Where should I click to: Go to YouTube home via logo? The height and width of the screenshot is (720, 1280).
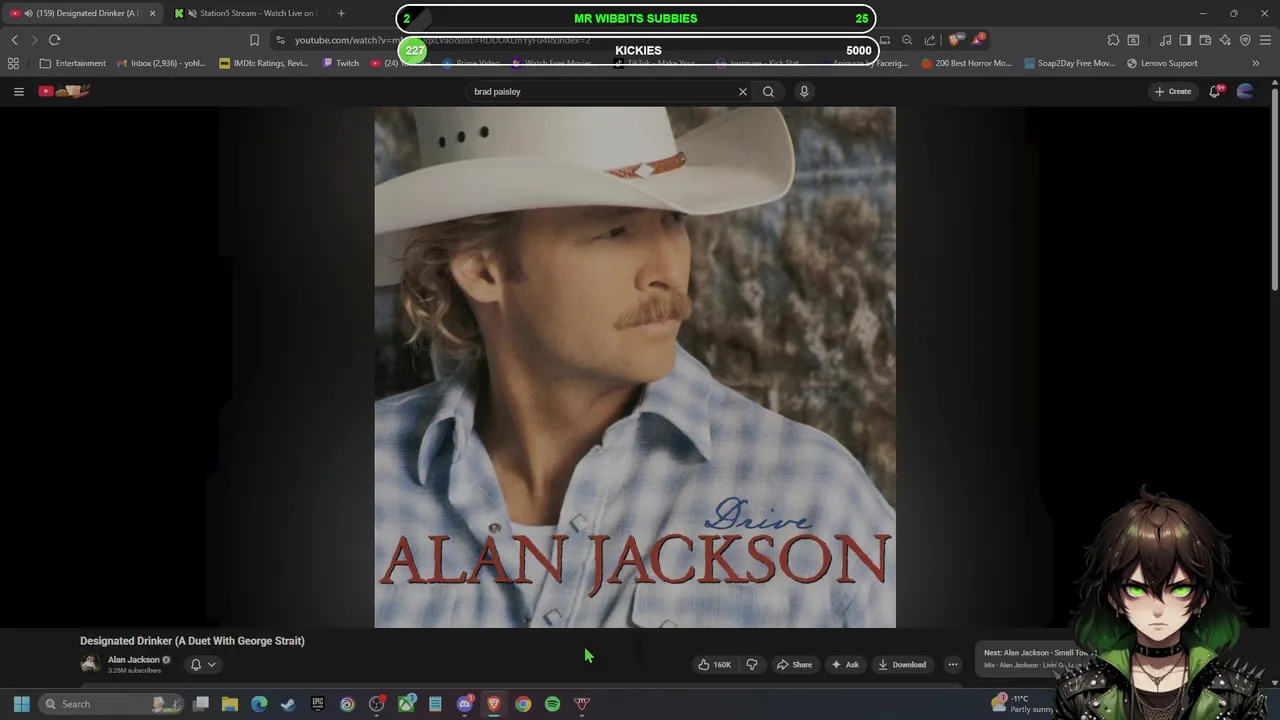(64, 91)
